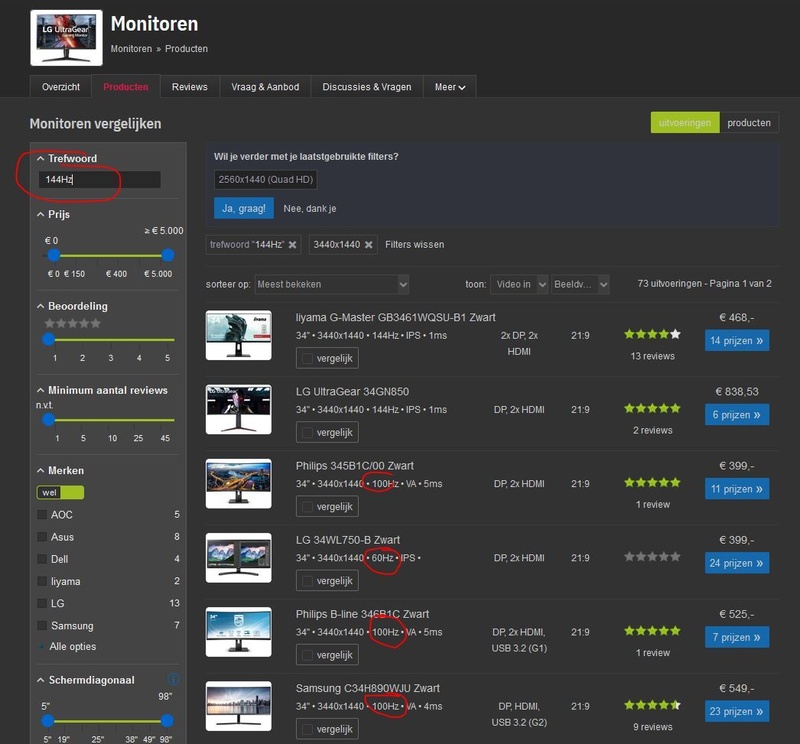The height and width of the screenshot is (744, 800).
Task: Tick vergelijk for LG UltraGear 34GN850
Action: [308, 433]
